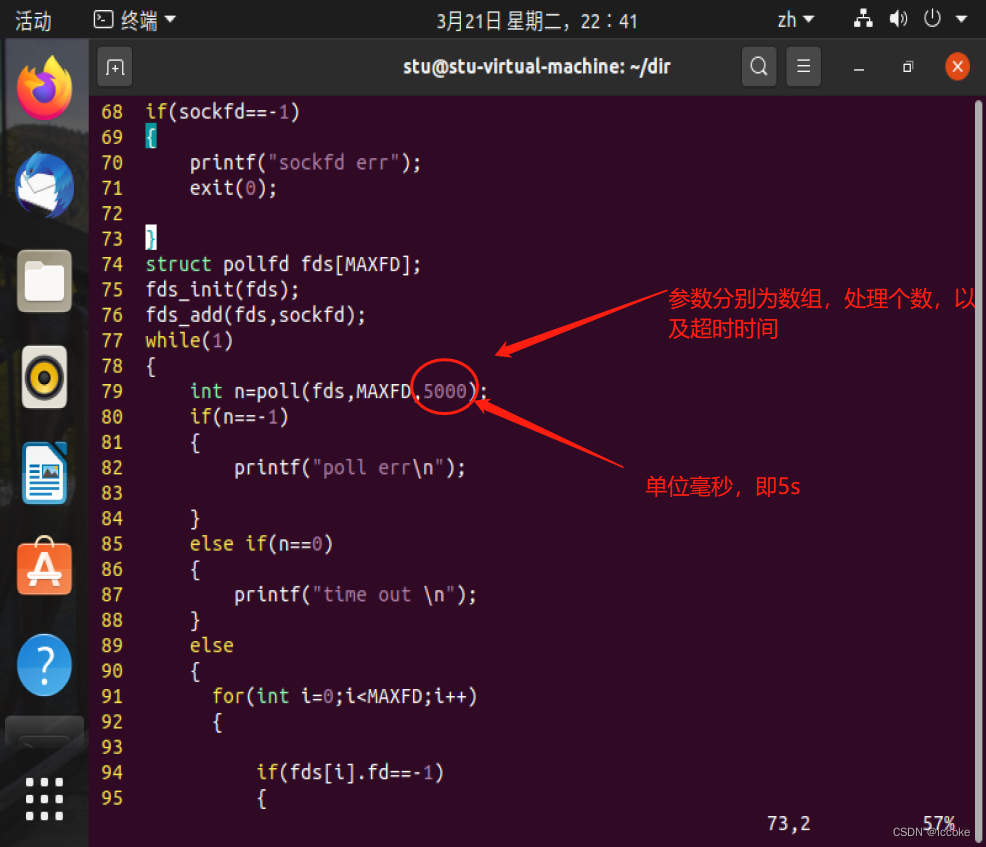Open Rhythmbox music player in dock

pyautogui.click(x=44, y=377)
